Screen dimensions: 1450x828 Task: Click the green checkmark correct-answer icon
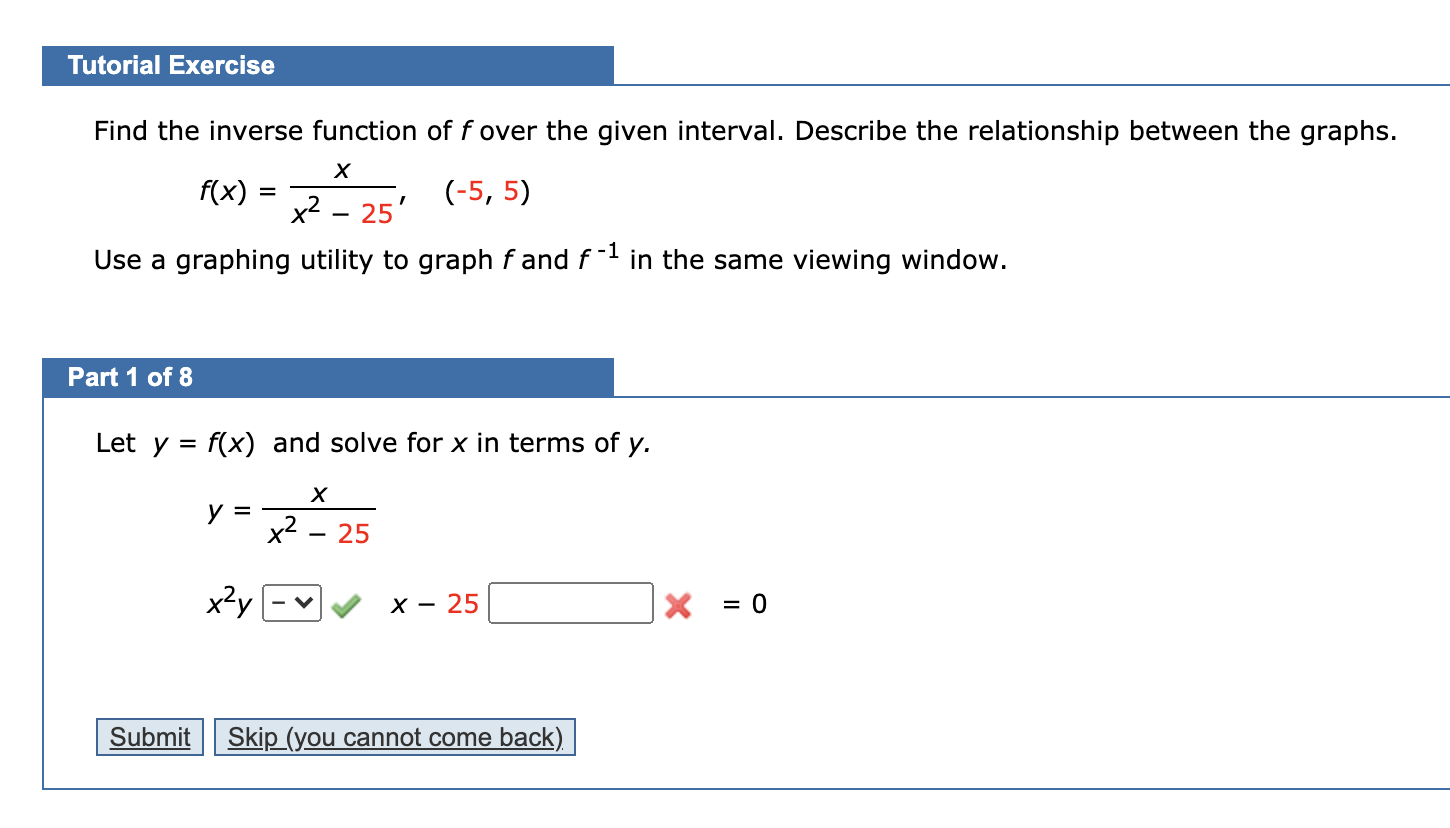coord(344,604)
